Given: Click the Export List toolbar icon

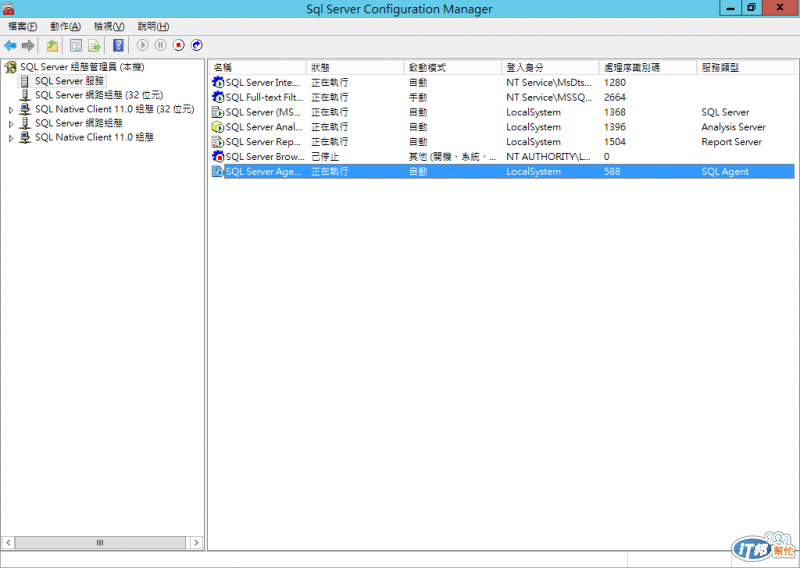Looking at the screenshot, I should [94, 45].
